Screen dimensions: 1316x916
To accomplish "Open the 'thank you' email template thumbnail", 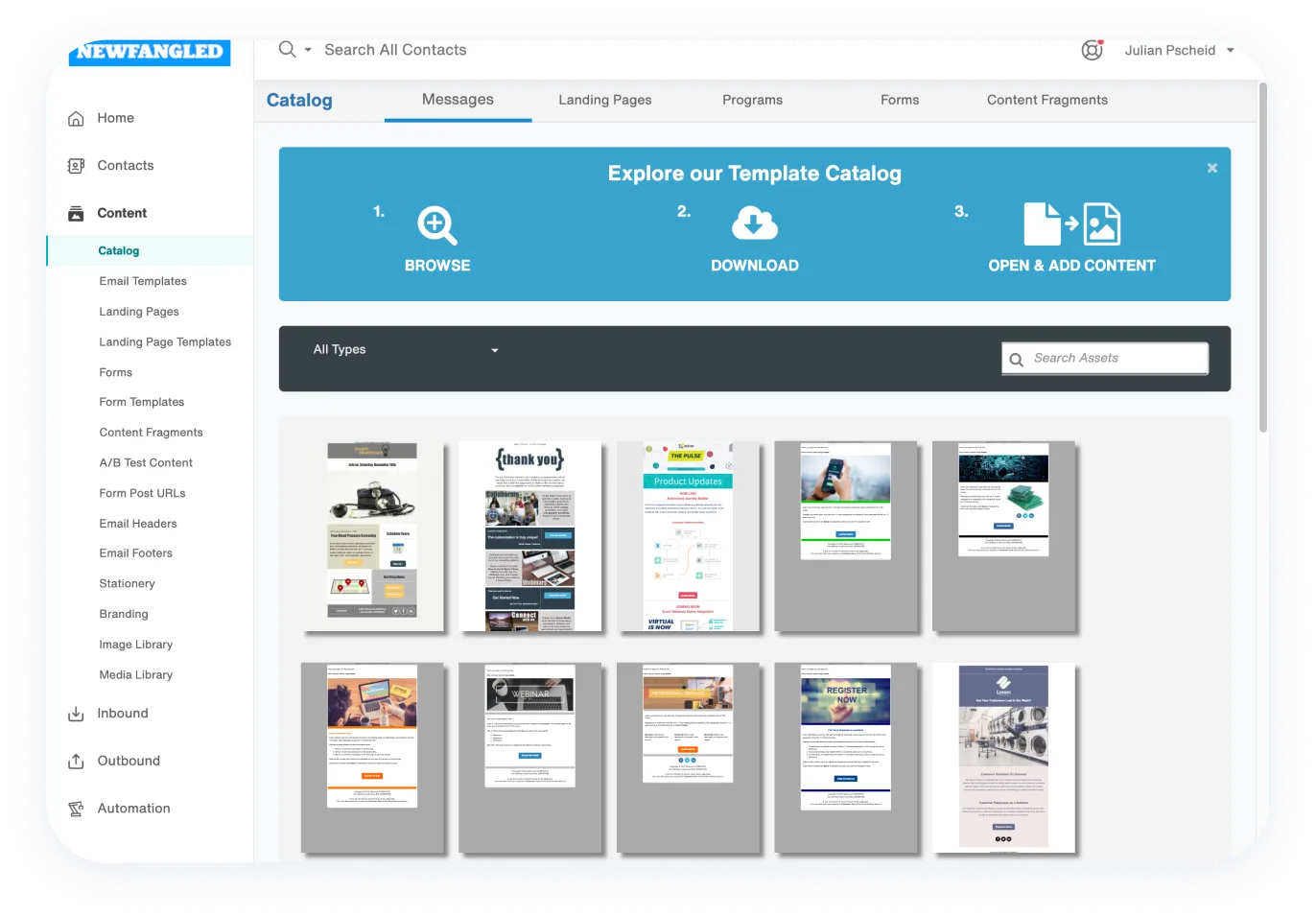I will click(x=530, y=537).
